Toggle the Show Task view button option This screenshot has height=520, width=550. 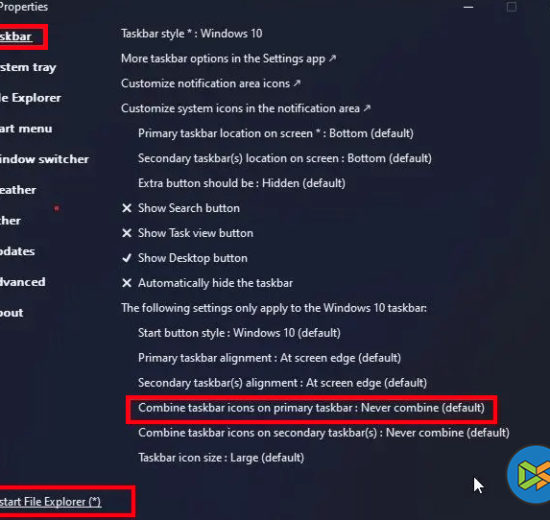(x=187, y=233)
